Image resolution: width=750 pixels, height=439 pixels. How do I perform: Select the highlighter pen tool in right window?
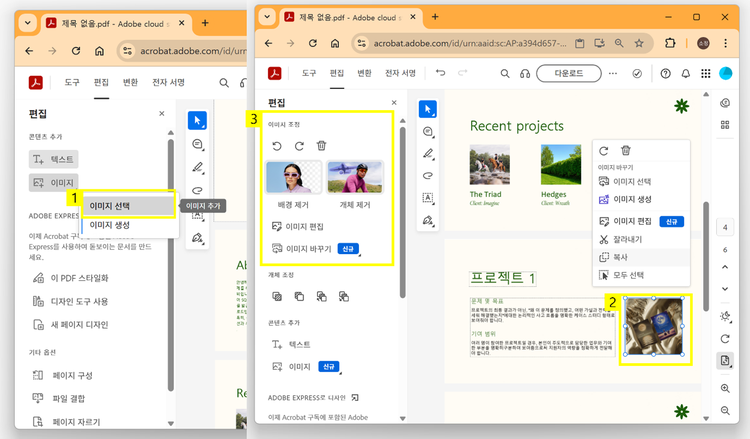point(428,154)
